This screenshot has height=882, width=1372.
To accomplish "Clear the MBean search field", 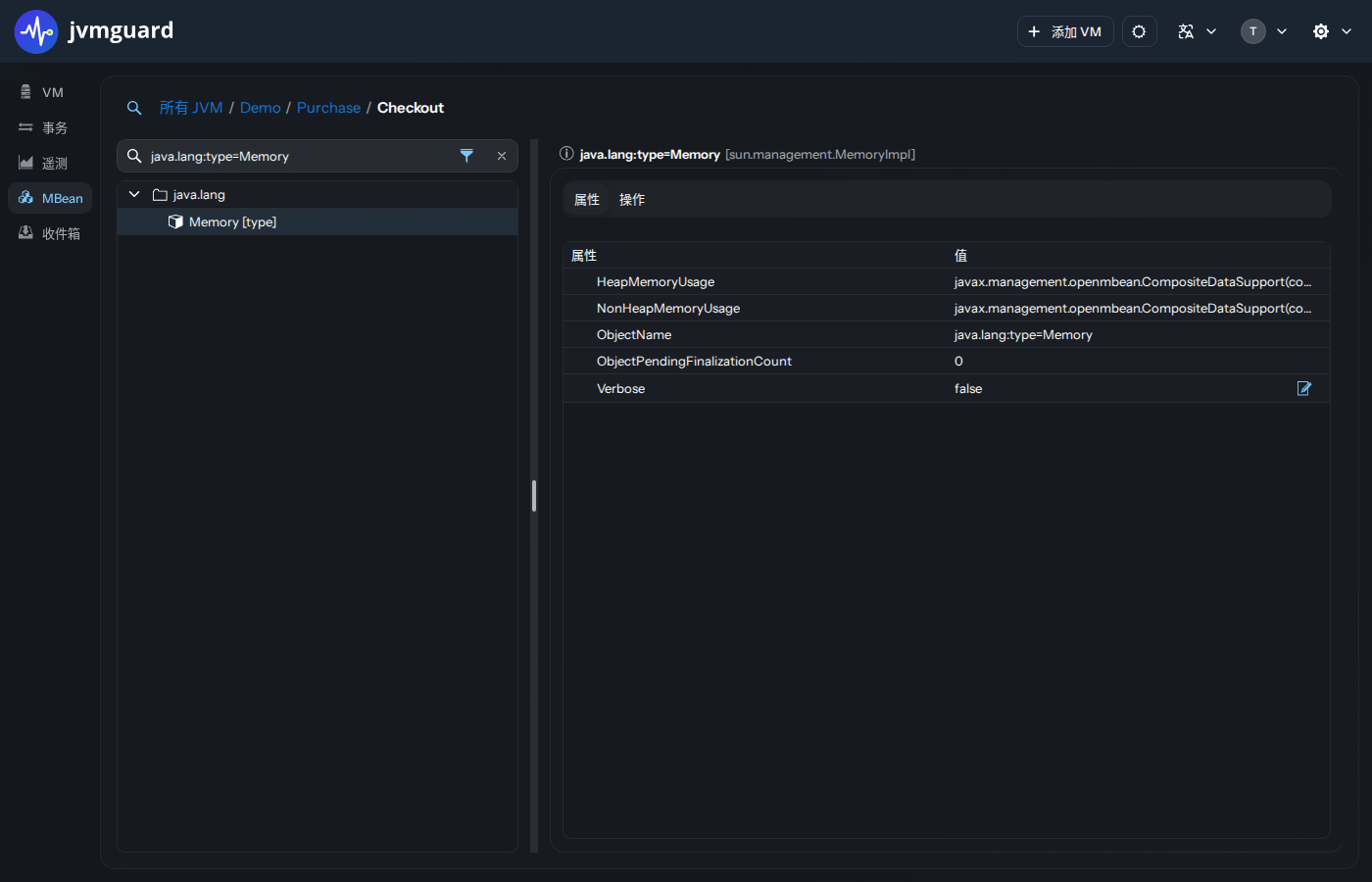I will [501, 156].
